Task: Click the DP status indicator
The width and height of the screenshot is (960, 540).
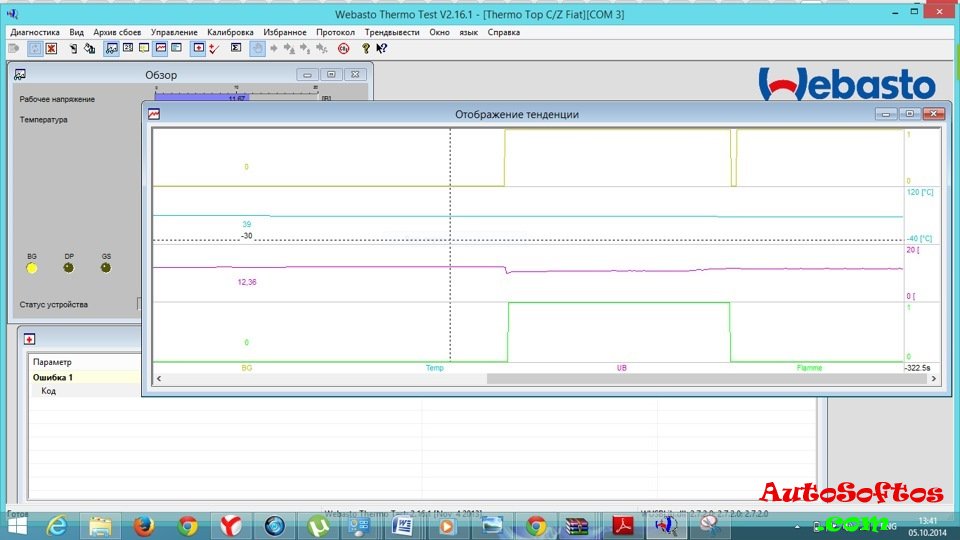Action: [69, 268]
